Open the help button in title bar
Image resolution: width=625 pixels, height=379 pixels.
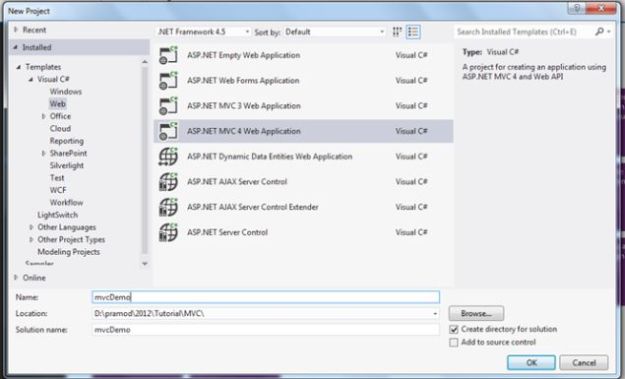click(576, 8)
